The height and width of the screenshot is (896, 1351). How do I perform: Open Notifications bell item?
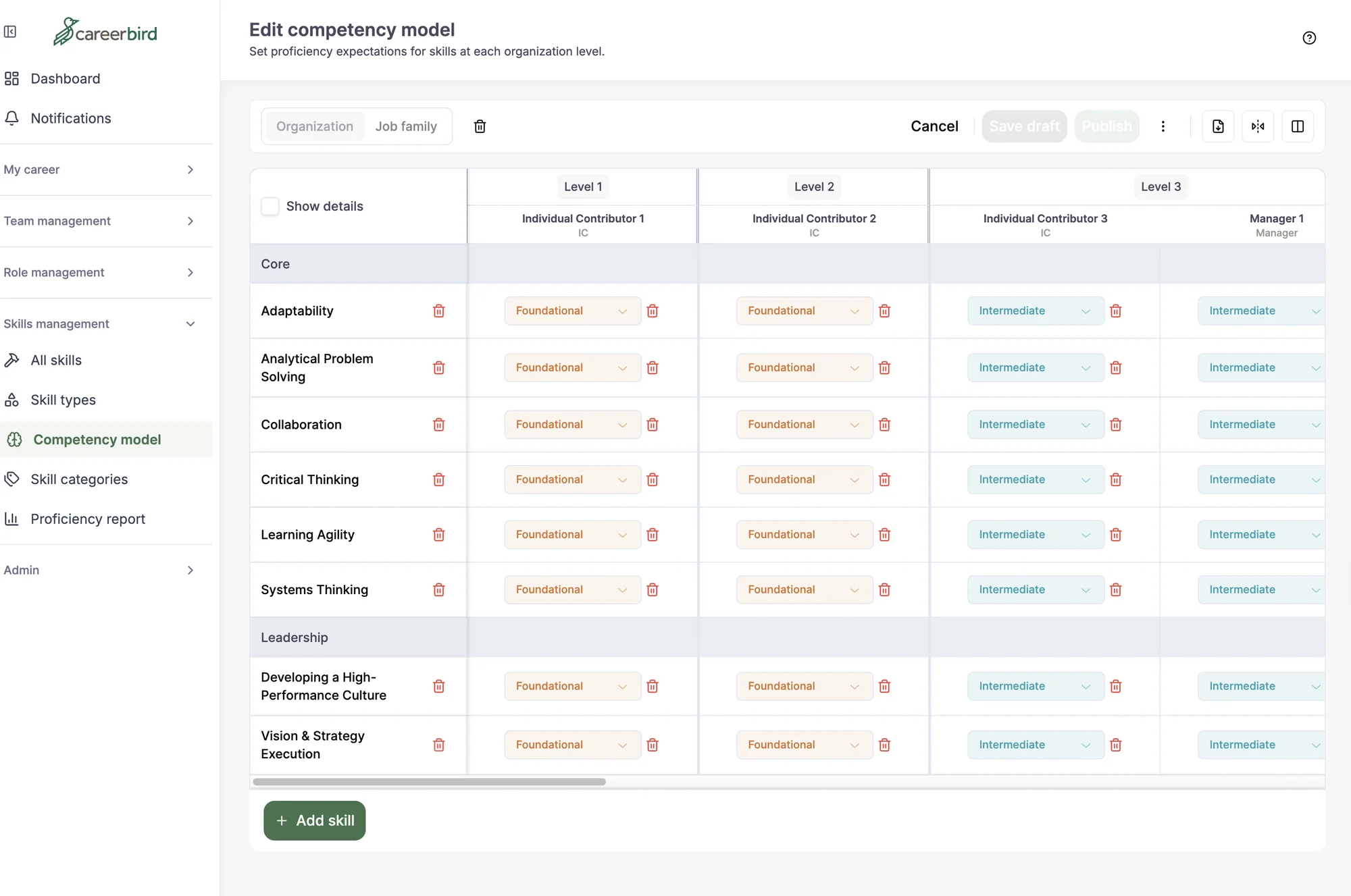pos(70,118)
